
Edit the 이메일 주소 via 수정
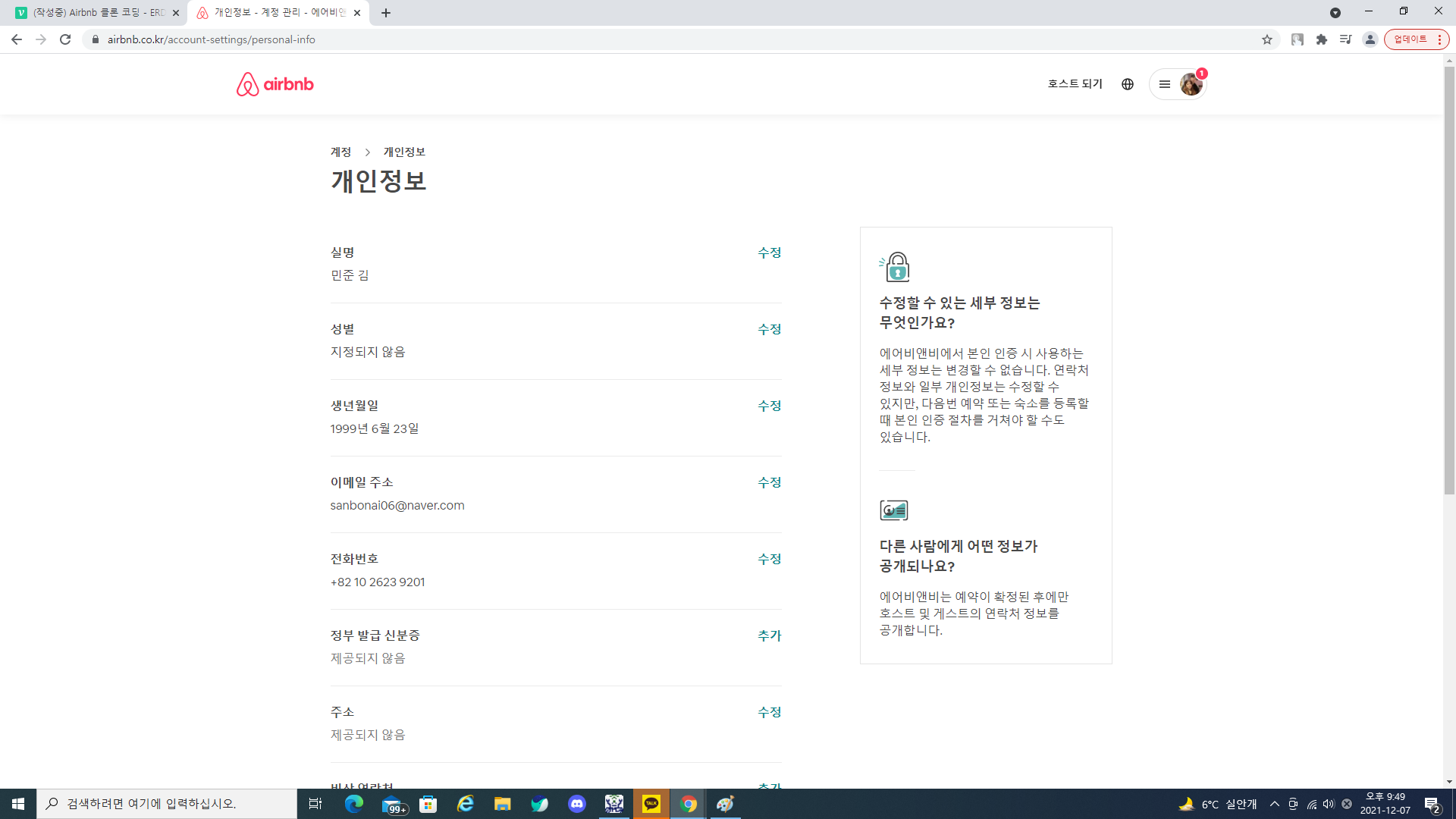point(769,482)
